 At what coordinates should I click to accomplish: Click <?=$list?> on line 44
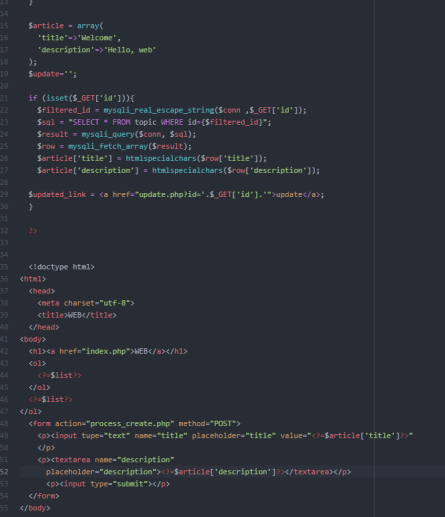tap(59, 375)
